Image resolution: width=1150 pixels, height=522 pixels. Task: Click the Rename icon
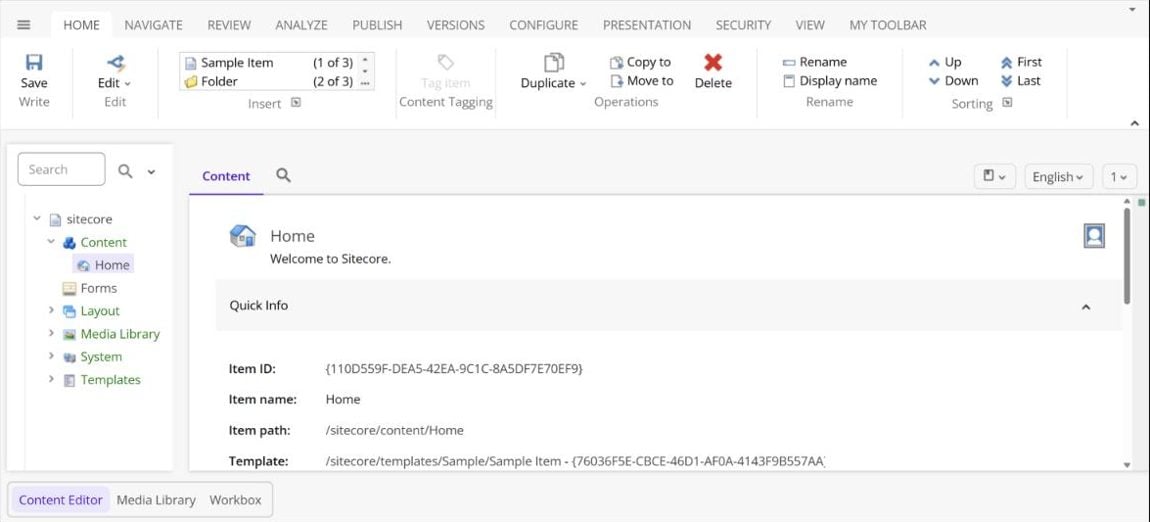point(789,63)
